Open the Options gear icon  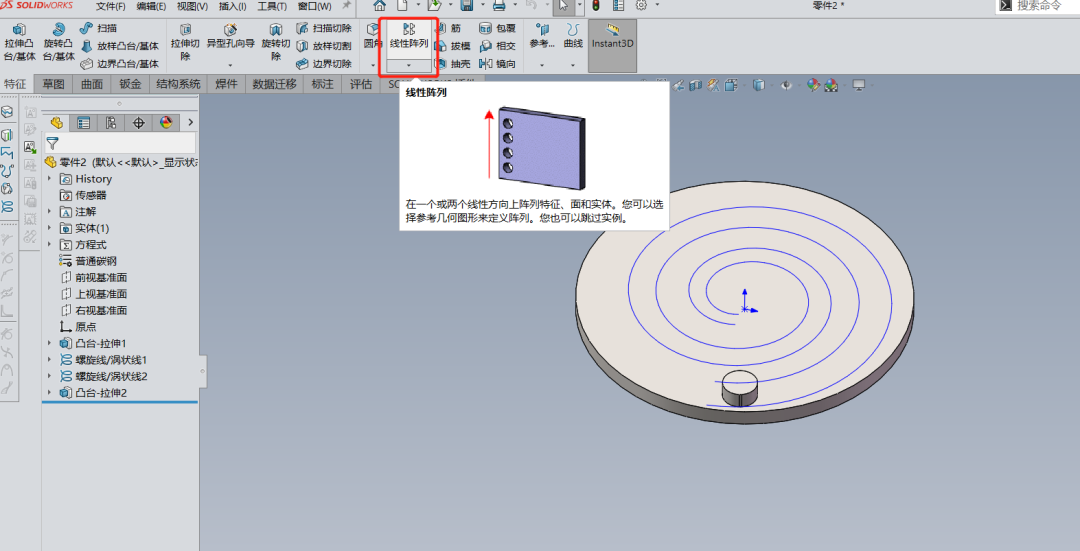point(641,6)
